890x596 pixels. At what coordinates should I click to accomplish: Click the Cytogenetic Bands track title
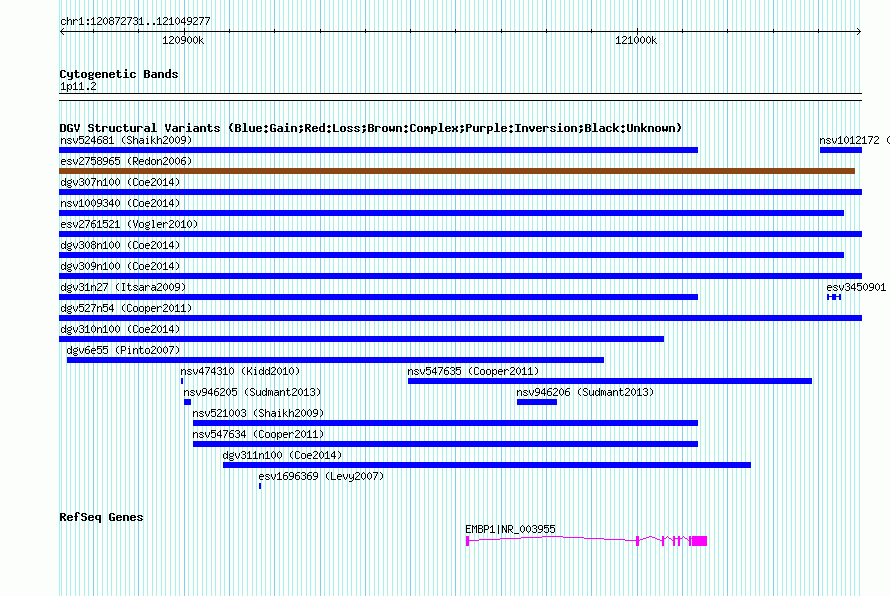119,74
